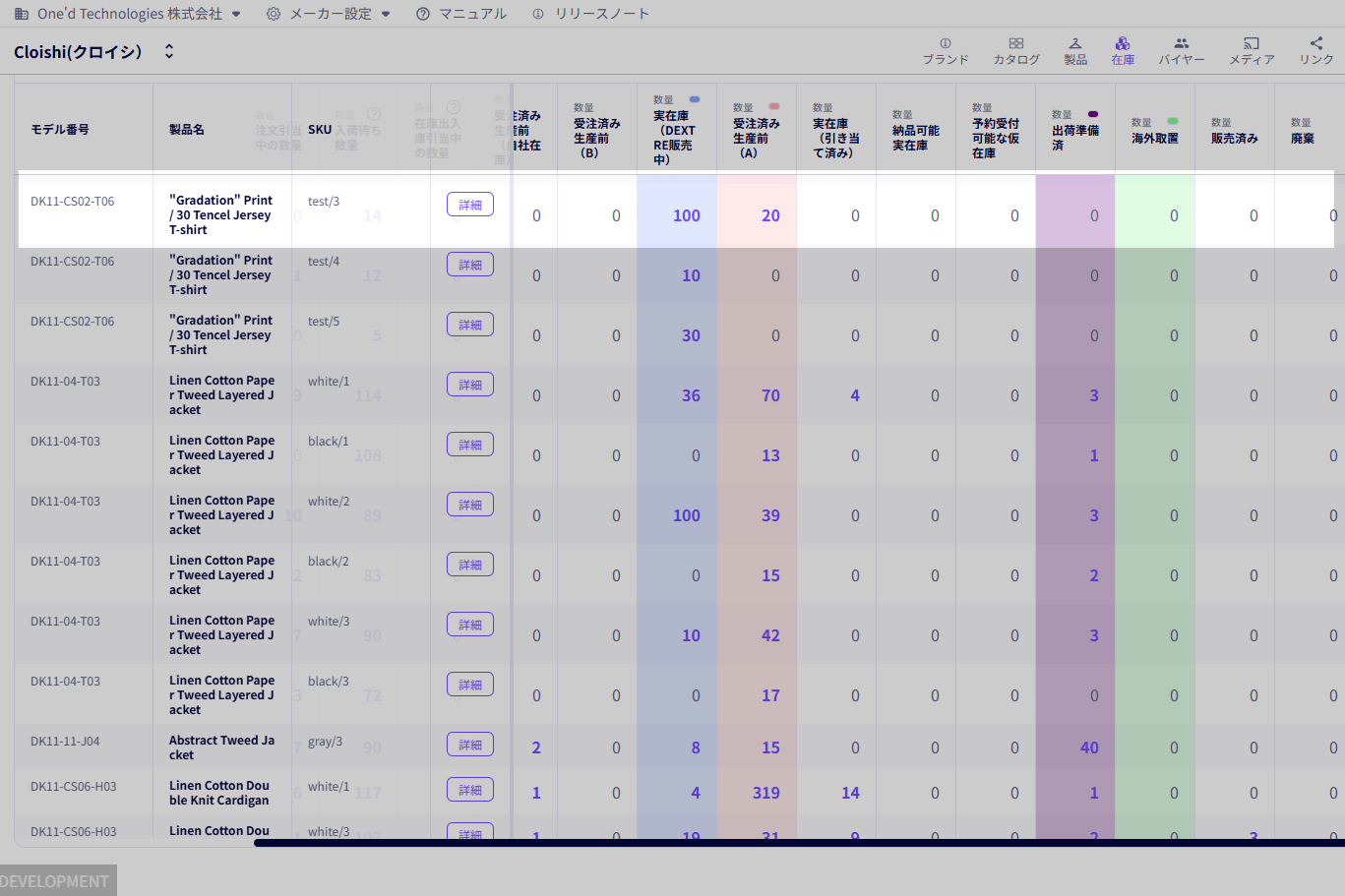
Task: Select the quantity value 319
Action: tap(766, 793)
